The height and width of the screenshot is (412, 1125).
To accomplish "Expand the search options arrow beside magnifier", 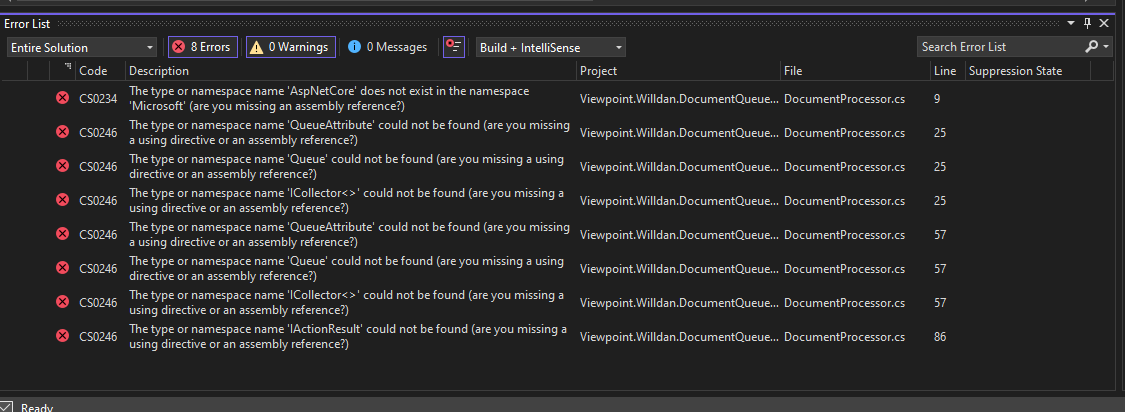I will pyautogui.click(x=1106, y=47).
